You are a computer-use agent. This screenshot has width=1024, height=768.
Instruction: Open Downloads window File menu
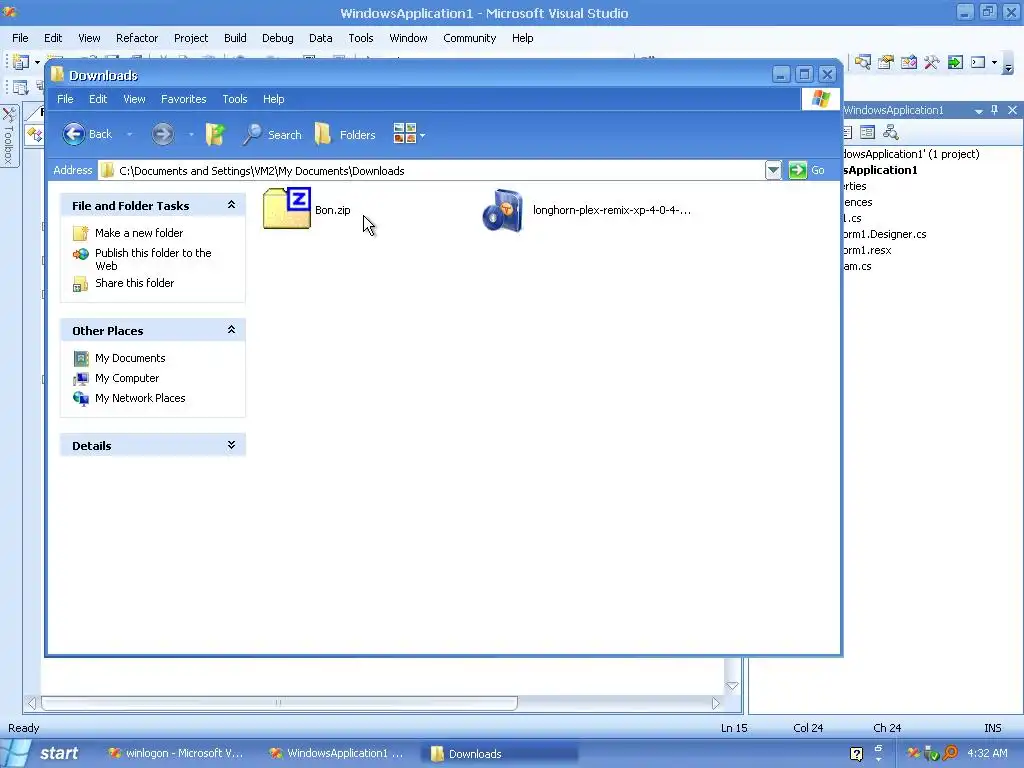65,99
